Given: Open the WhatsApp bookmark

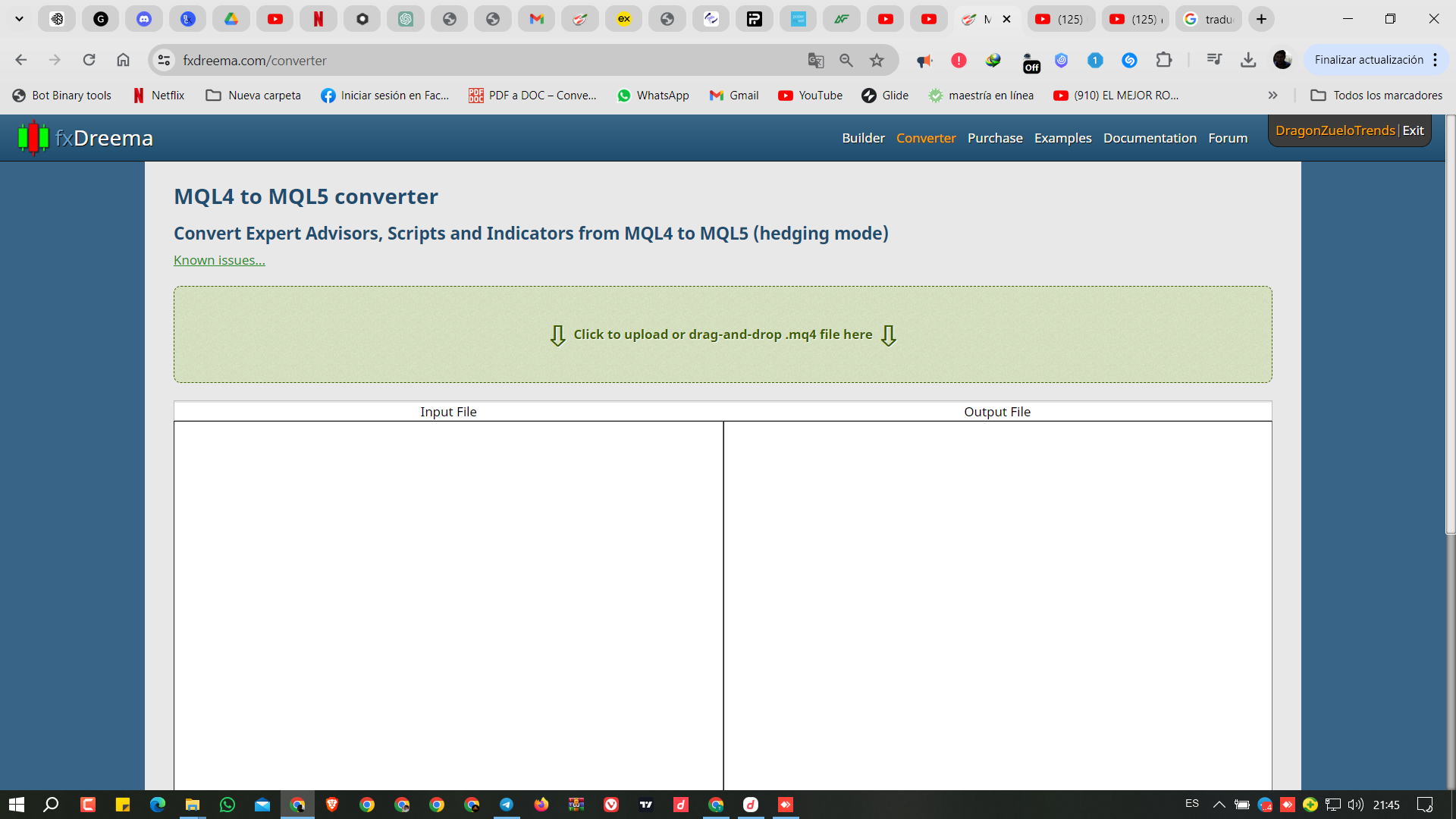Looking at the screenshot, I should click(x=653, y=95).
